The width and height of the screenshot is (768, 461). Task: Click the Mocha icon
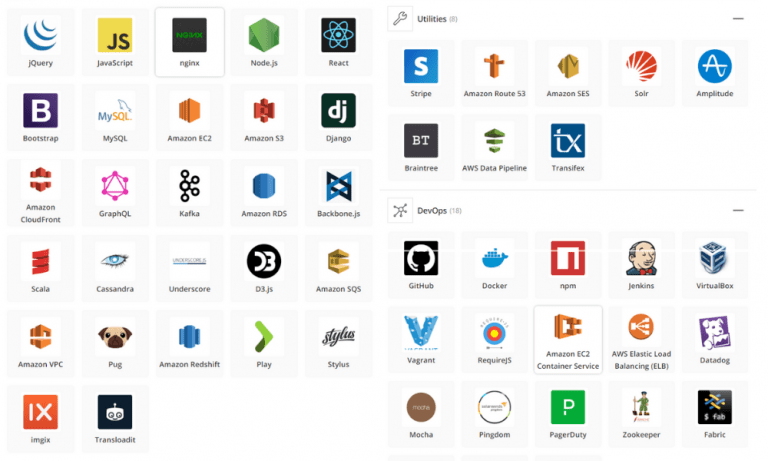click(x=421, y=407)
